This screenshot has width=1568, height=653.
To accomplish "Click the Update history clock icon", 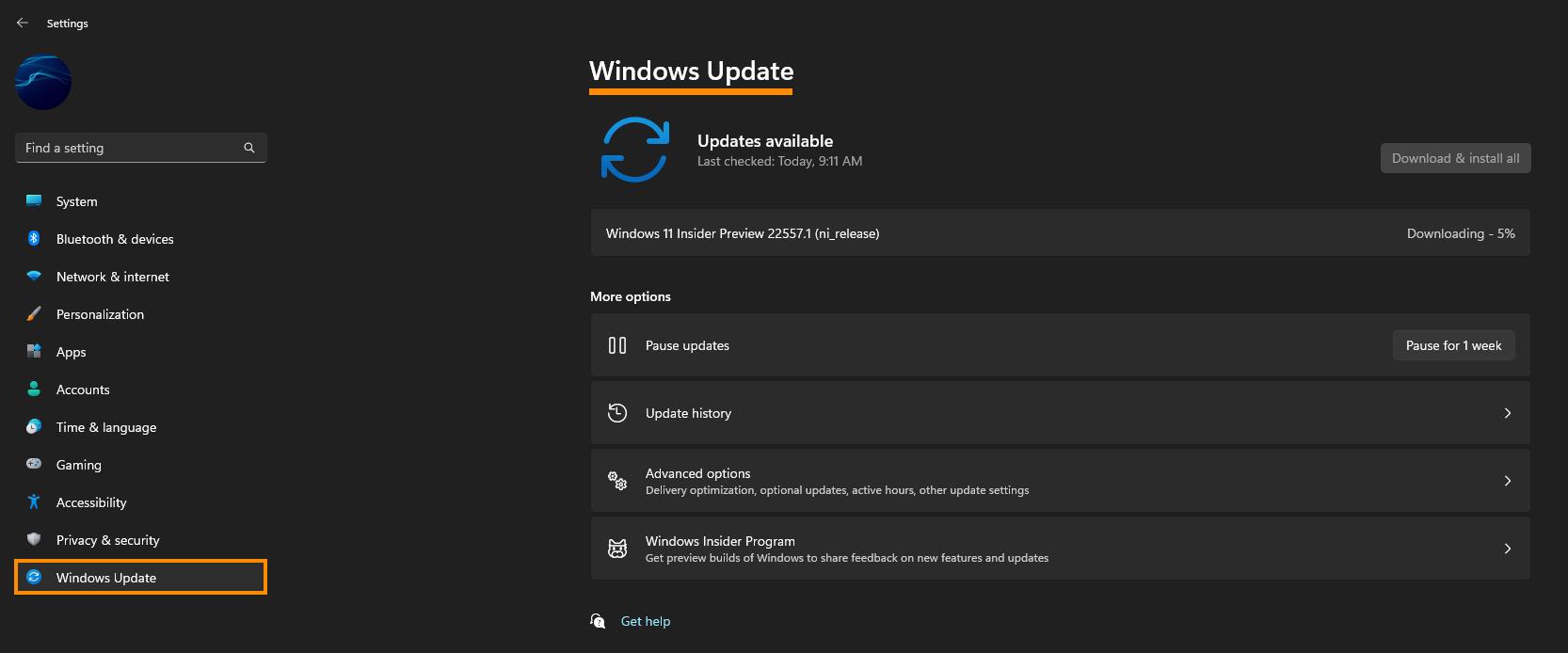I will point(617,413).
